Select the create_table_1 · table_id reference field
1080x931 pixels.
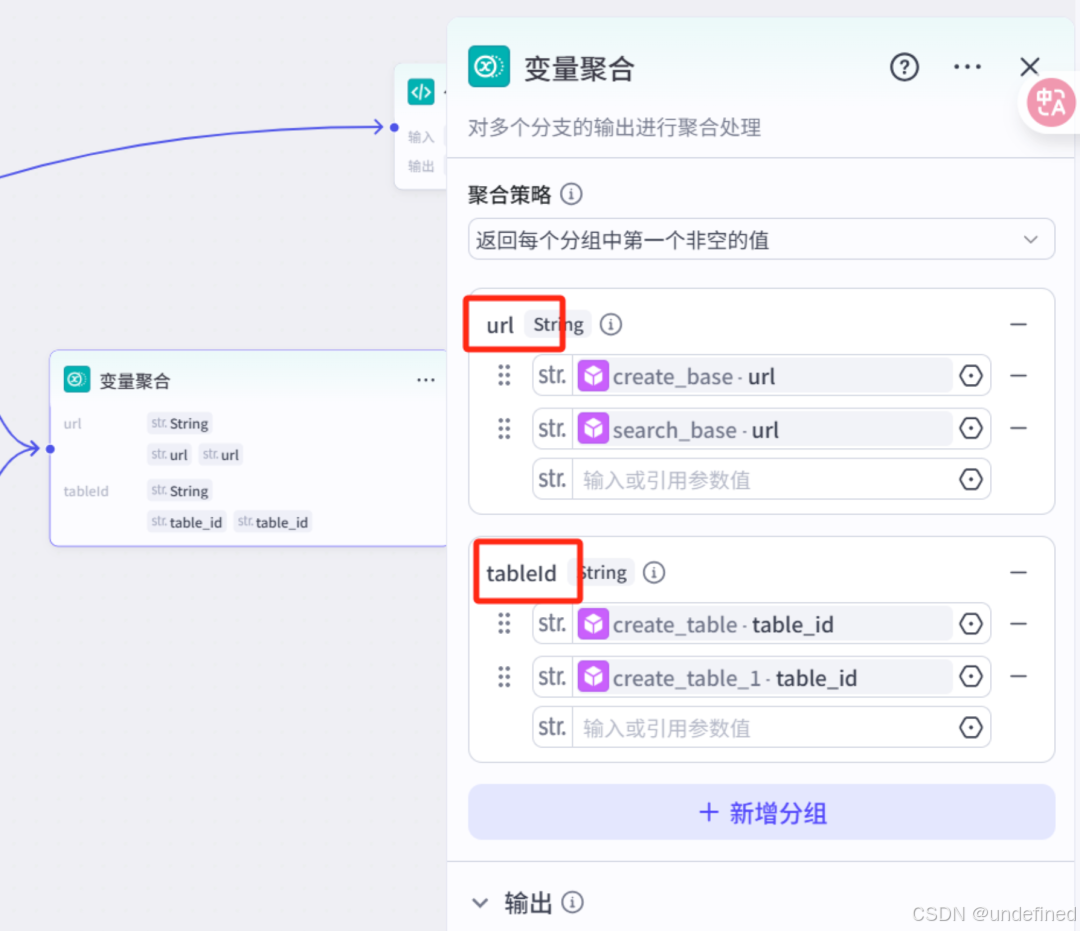[765, 677]
